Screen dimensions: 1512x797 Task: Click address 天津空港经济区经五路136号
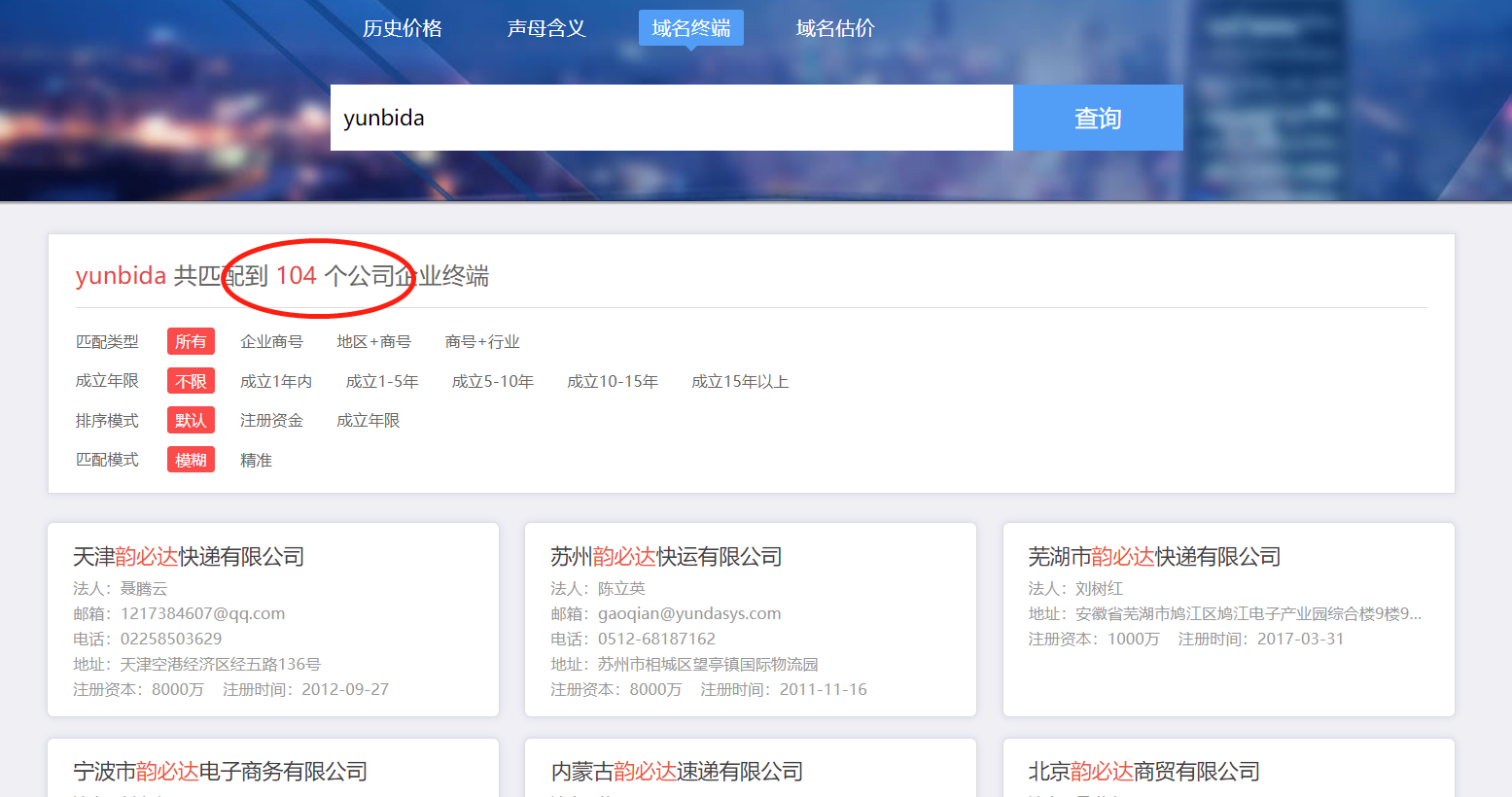(220, 664)
